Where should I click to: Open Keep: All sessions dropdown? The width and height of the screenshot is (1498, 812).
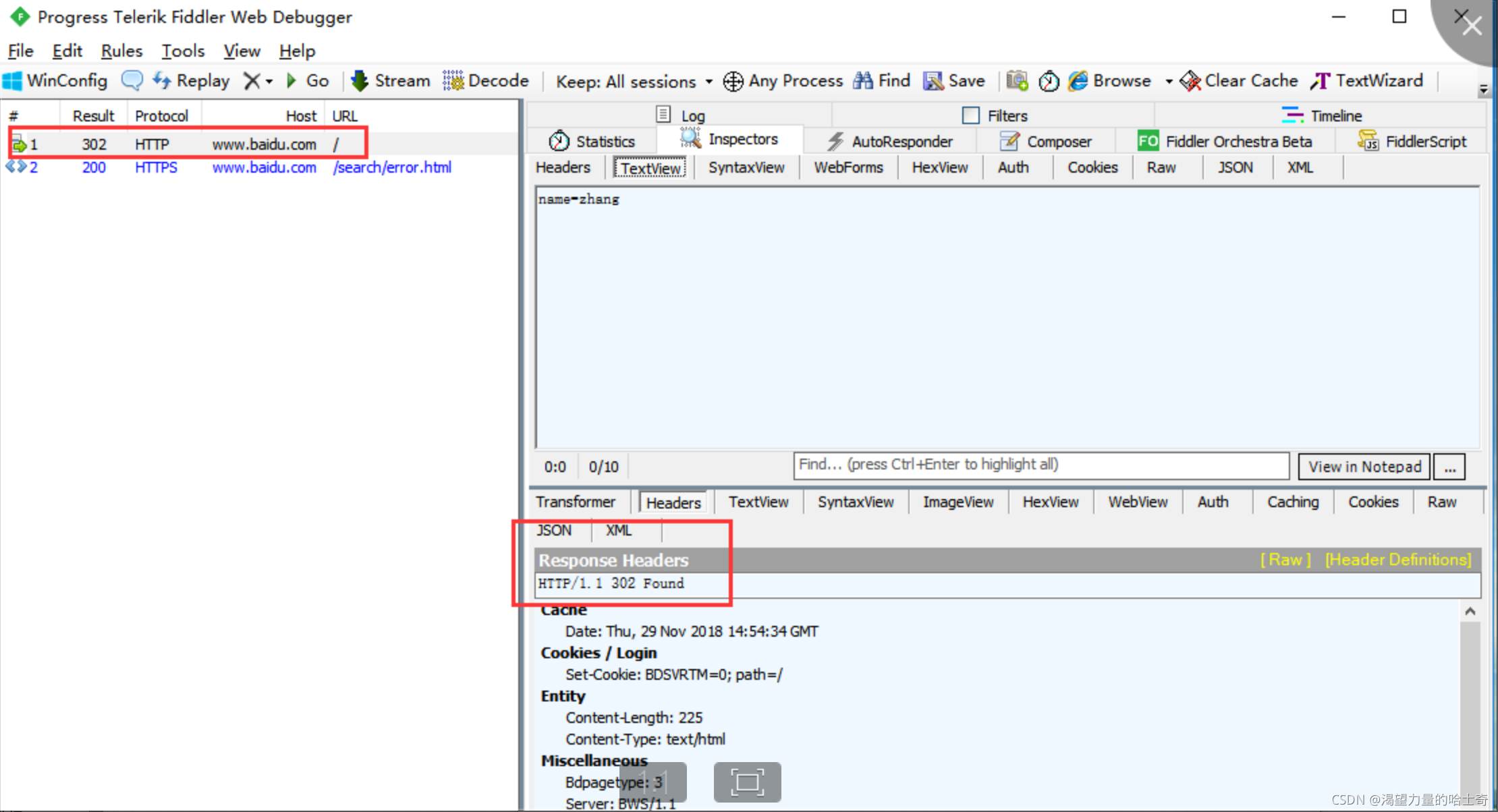[x=634, y=82]
